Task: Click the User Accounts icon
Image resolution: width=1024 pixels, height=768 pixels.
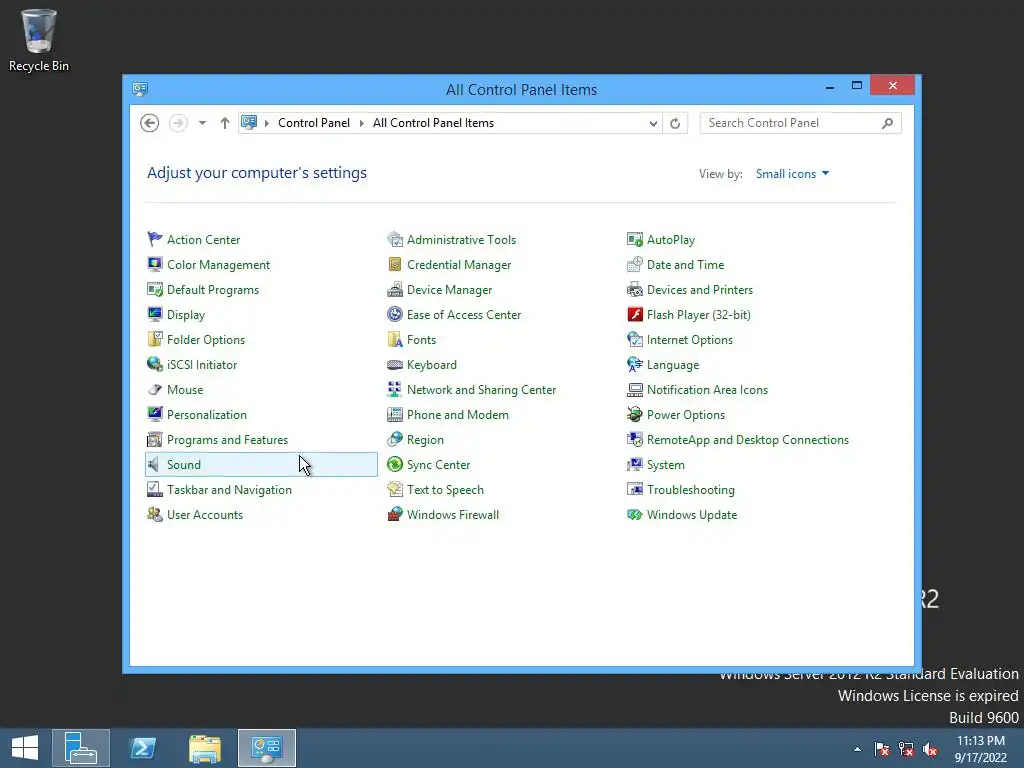Action: coord(155,515)
